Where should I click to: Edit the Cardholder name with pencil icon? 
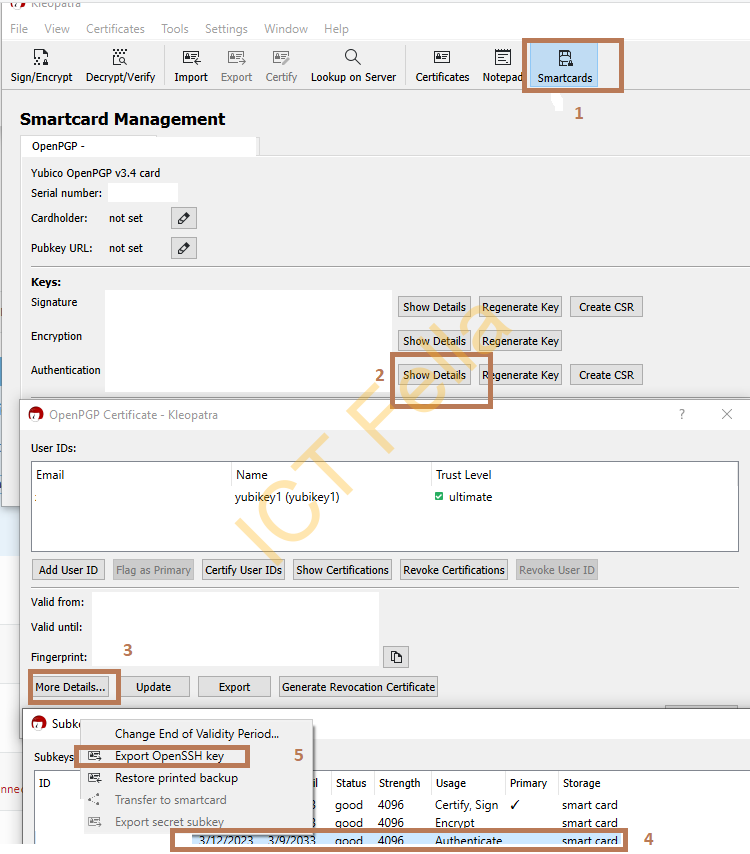[184, 218]
